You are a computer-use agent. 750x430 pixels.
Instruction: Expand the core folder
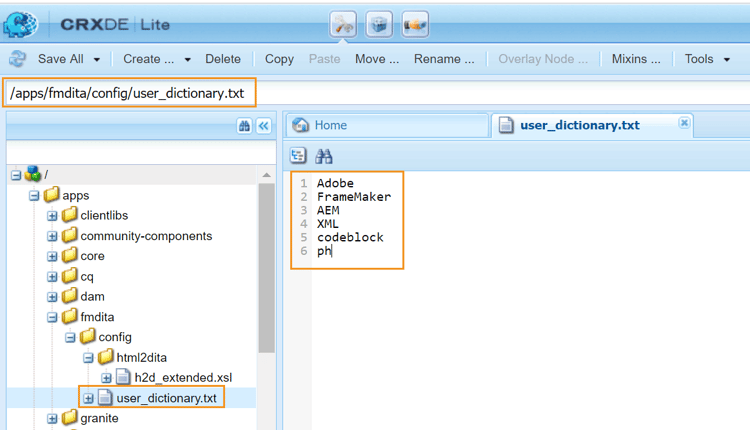[x=52, y=257]
